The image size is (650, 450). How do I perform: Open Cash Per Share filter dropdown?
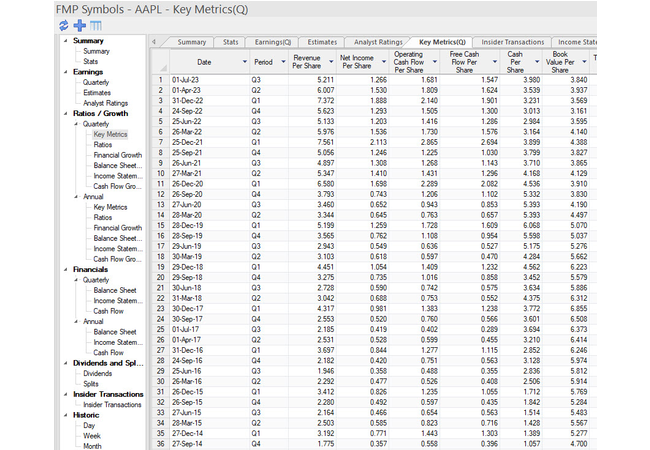tap(537, 62)
